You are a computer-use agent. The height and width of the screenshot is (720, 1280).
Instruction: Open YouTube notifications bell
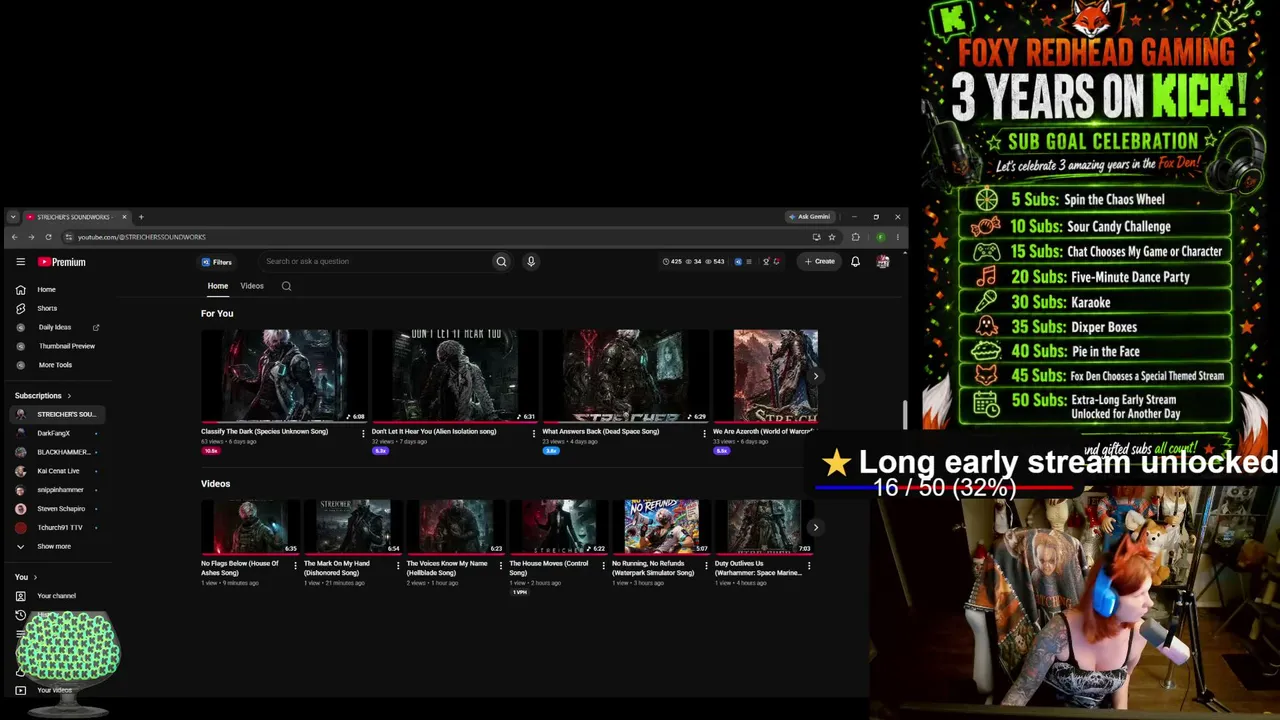click(x=855, y=262)
